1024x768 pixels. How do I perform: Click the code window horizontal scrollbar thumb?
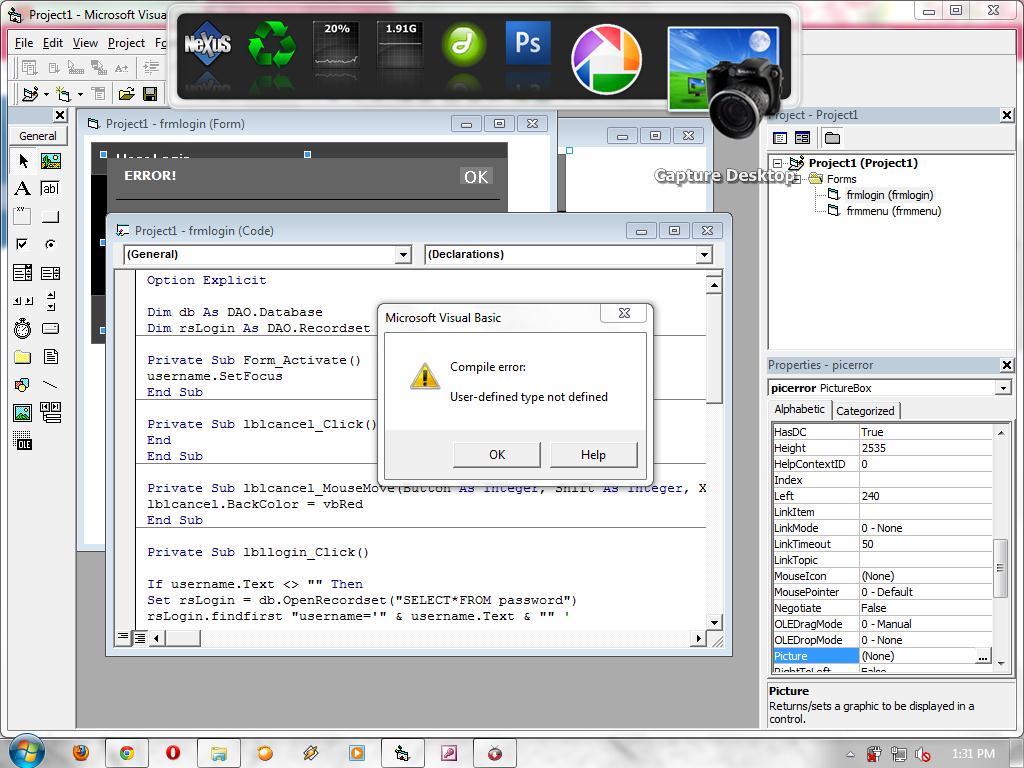(182, 638)
